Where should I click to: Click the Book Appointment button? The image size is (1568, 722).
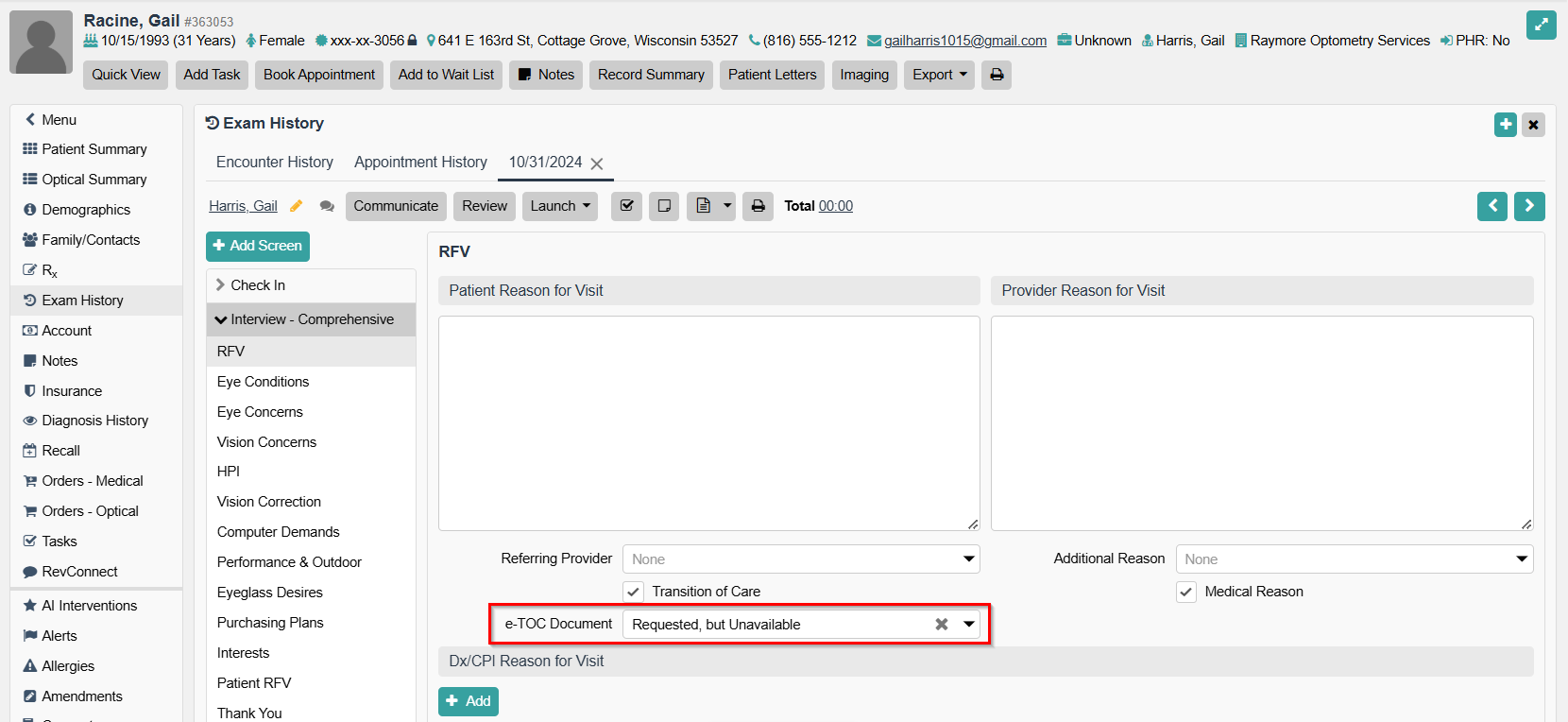click(319, 75)
